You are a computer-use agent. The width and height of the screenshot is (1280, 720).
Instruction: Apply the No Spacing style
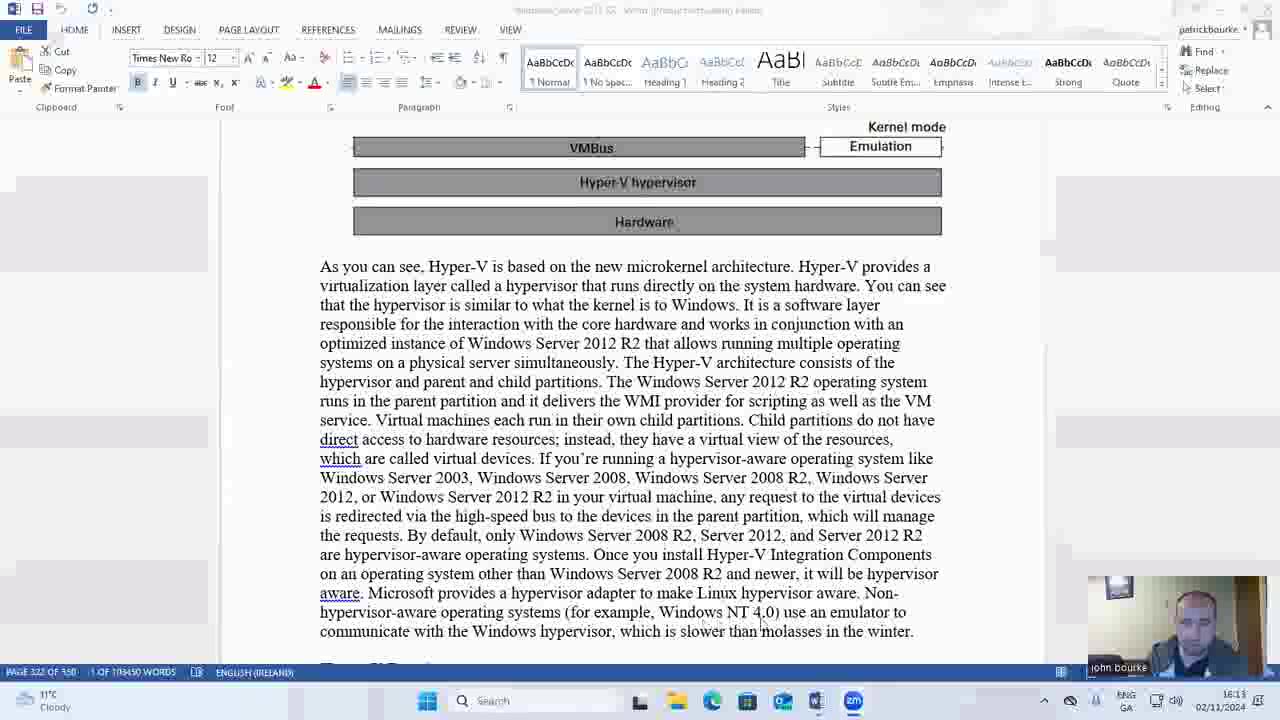(x=607, y=70)
